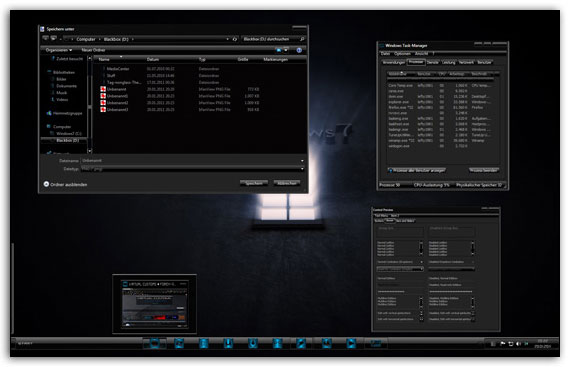The height and width of the screenshot is (367, 570).
Task: Click the magnifier icon in the search box
Action: pyautogui.click(x=302, y=39)
